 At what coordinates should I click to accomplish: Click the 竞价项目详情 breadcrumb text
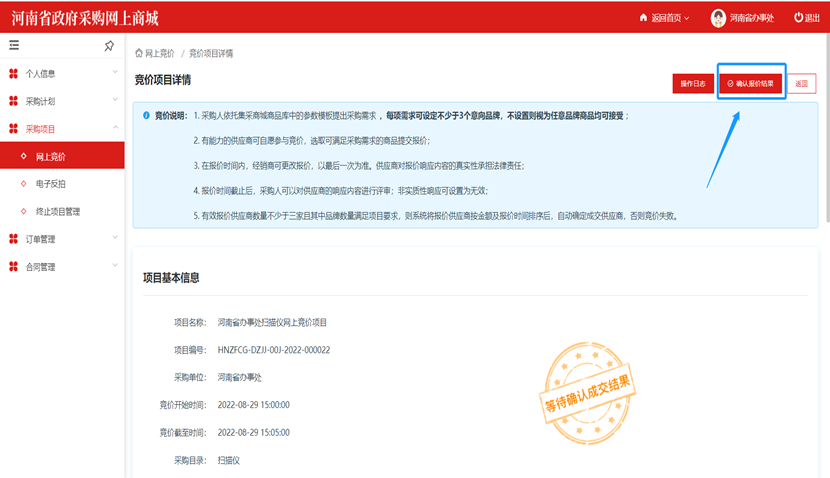point(211,53)
